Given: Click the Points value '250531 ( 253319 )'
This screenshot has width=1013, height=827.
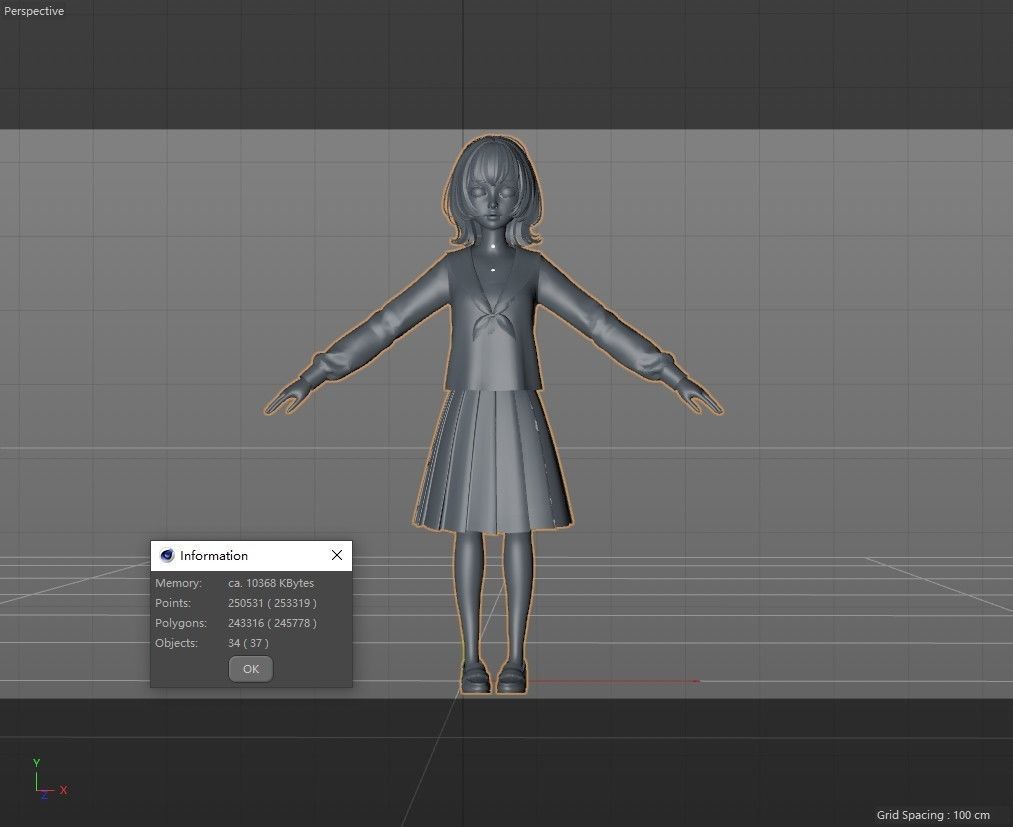Looking at the screenshot, I should 272,603.
